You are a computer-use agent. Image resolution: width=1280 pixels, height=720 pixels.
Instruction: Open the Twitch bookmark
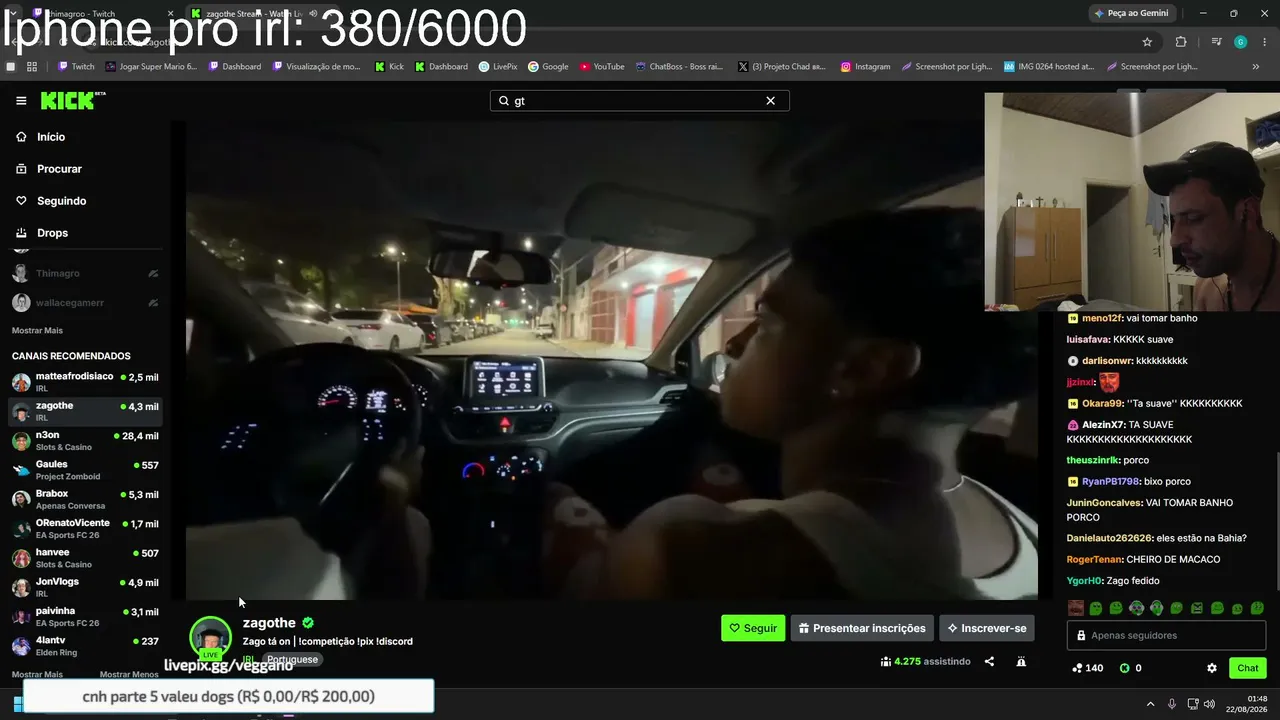[76, 67]
